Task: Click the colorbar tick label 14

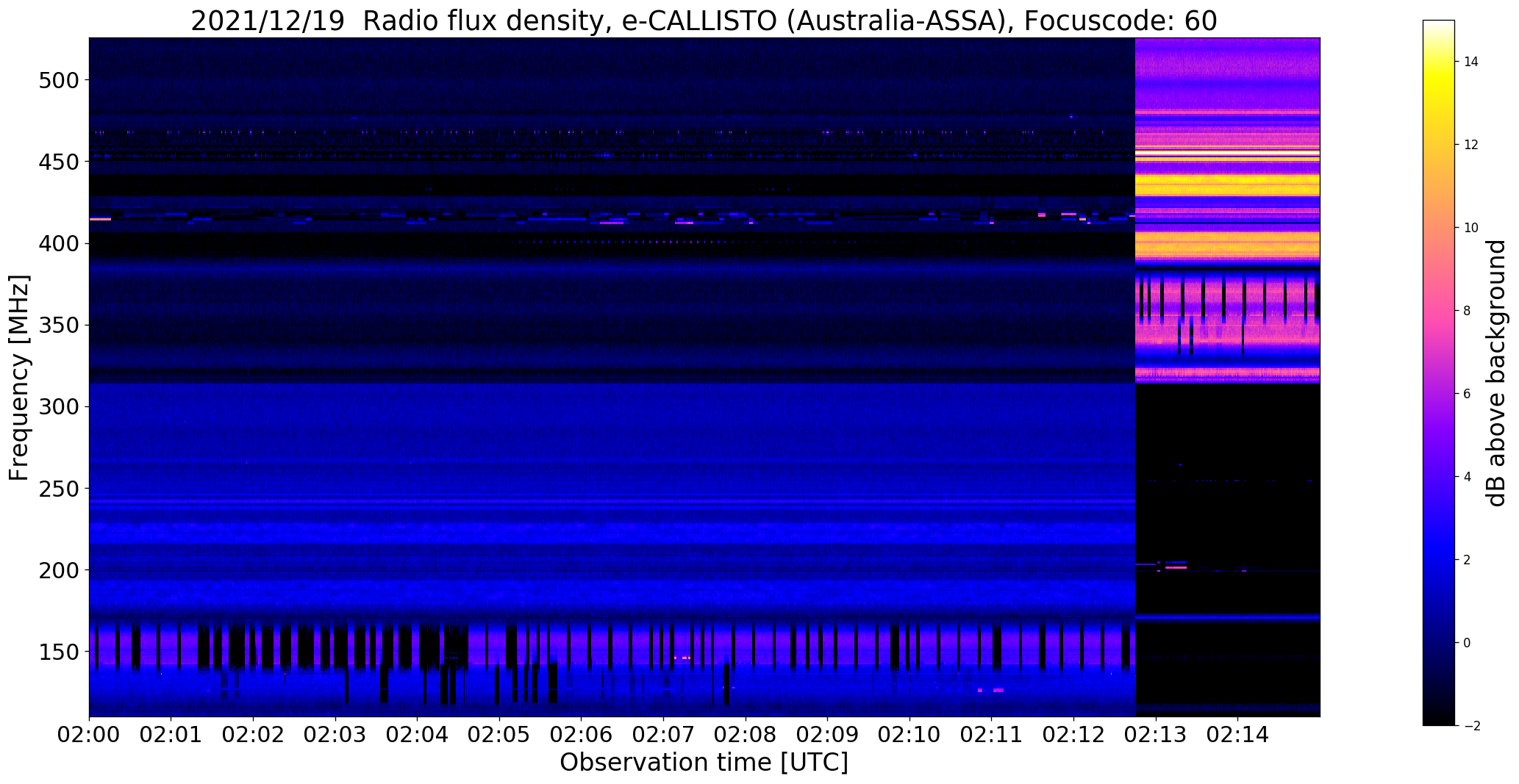Action: [1471, 62]
